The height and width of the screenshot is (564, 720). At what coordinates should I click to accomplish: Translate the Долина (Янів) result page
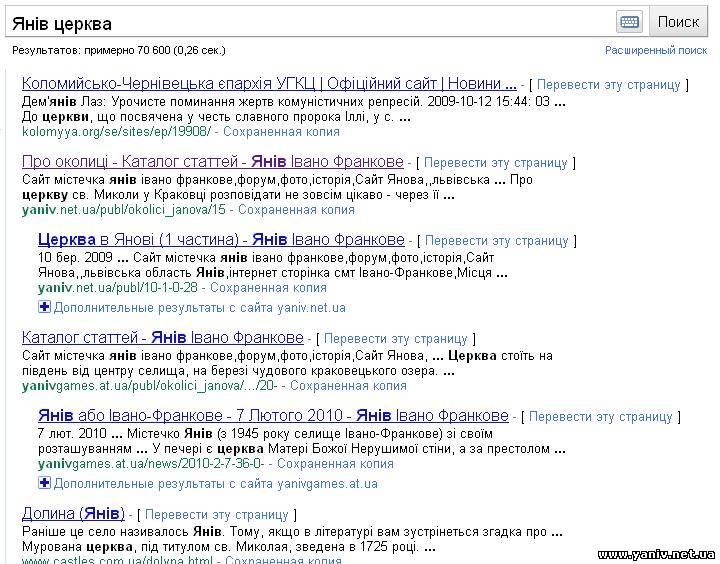pos(216,514)
